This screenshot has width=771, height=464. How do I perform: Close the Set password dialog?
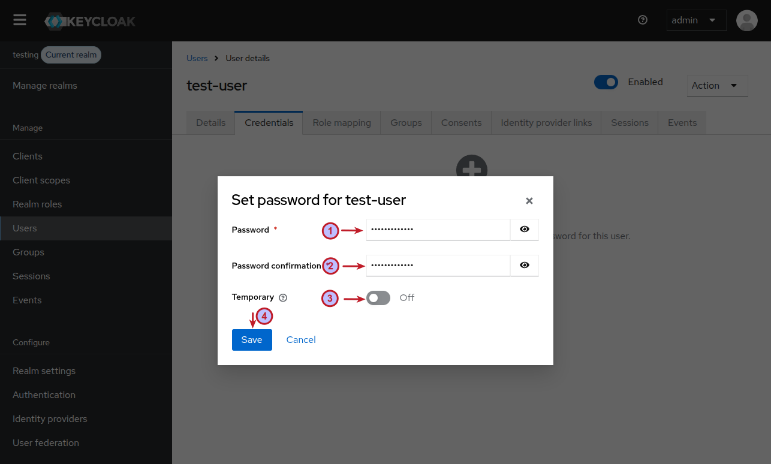pyautogui.click(x=529, y=201)
